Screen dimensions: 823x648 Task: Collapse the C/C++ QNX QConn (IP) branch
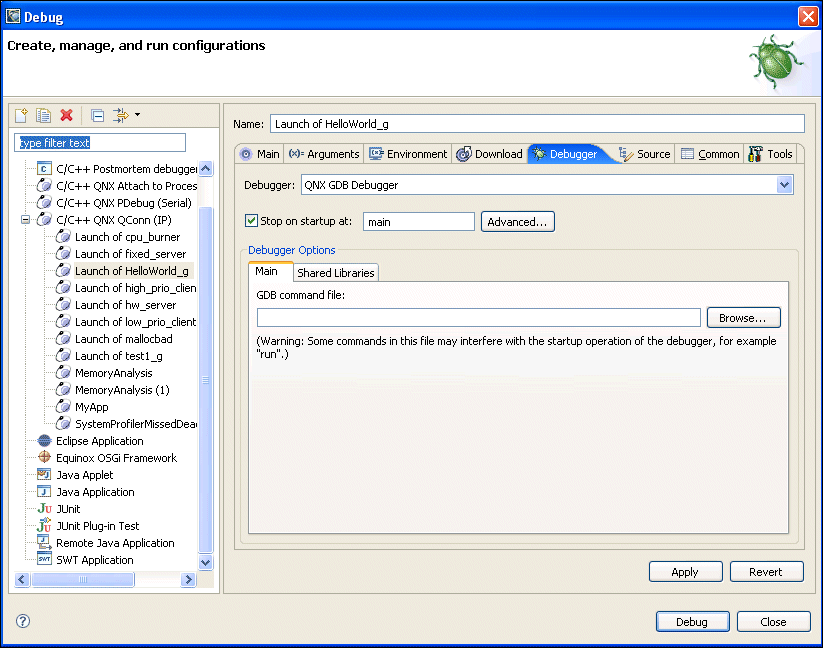24,219
